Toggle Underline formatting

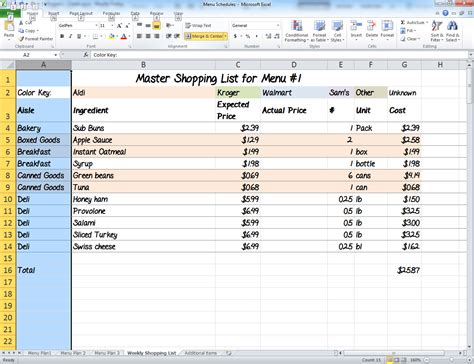79,36
